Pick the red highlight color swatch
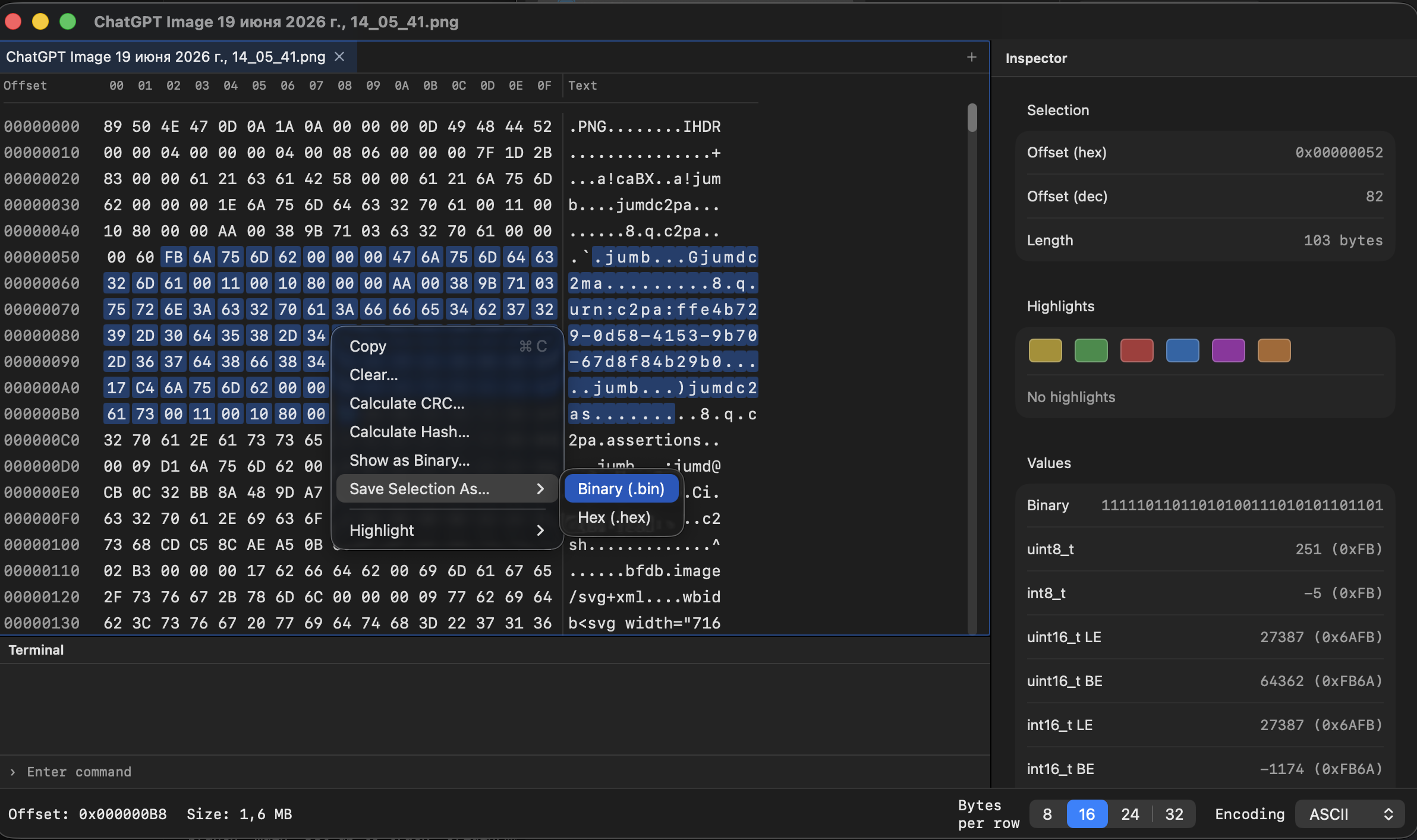 [x=1136, y=350]
